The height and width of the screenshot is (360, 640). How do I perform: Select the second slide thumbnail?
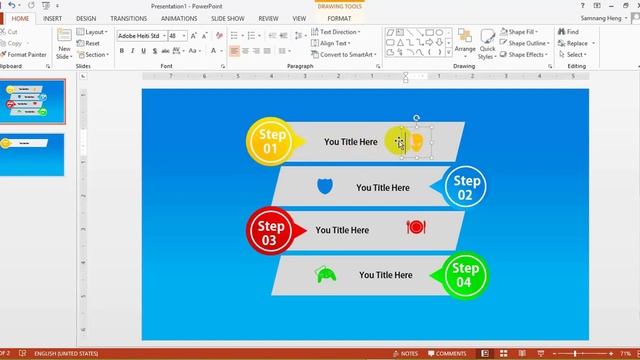pos(32,155)
